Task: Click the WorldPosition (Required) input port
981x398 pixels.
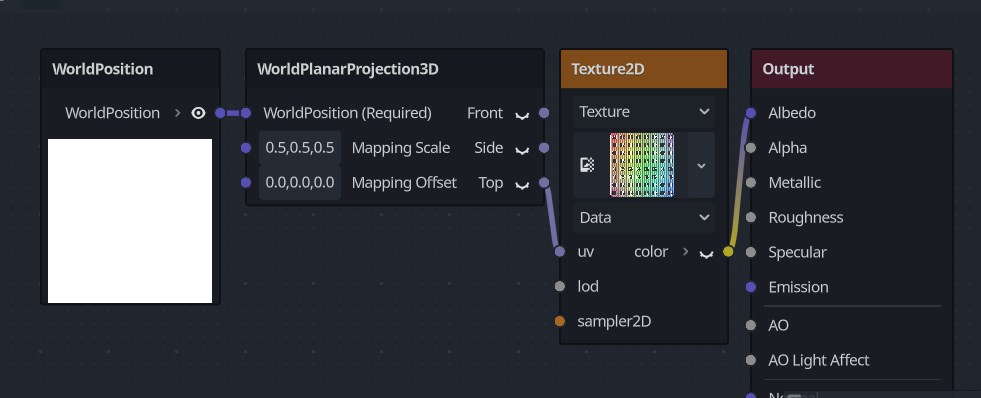Action: (246, 113)
